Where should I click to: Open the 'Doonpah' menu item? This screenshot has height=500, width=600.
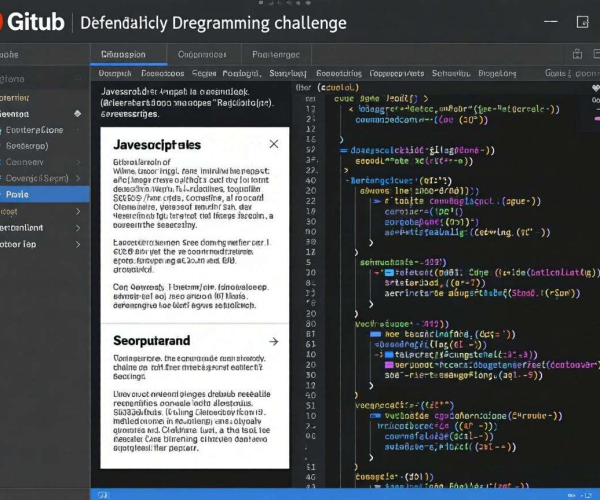[x=115, y=73]
